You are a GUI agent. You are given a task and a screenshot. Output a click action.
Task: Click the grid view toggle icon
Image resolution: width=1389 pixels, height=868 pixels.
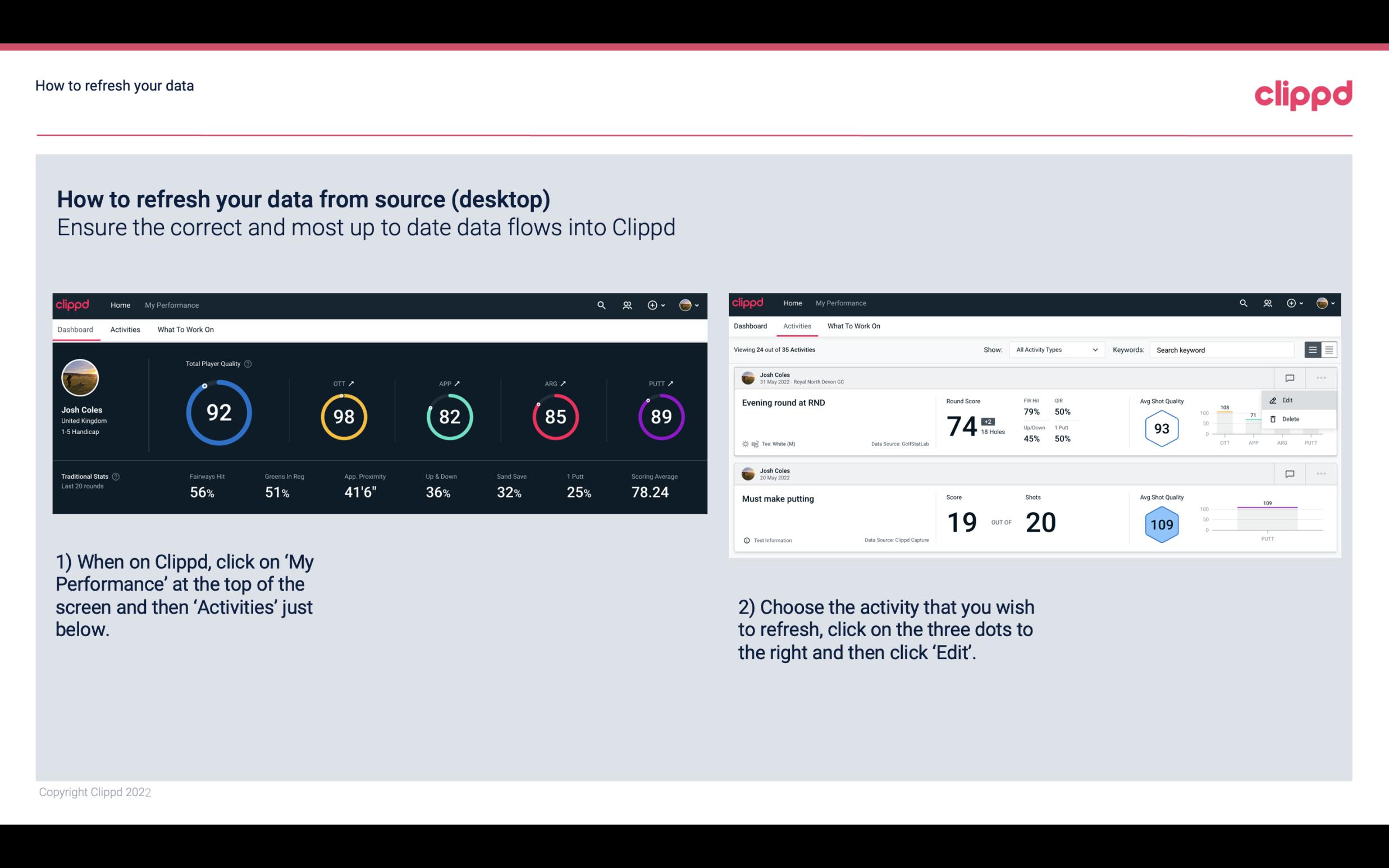pos(1328,349)
